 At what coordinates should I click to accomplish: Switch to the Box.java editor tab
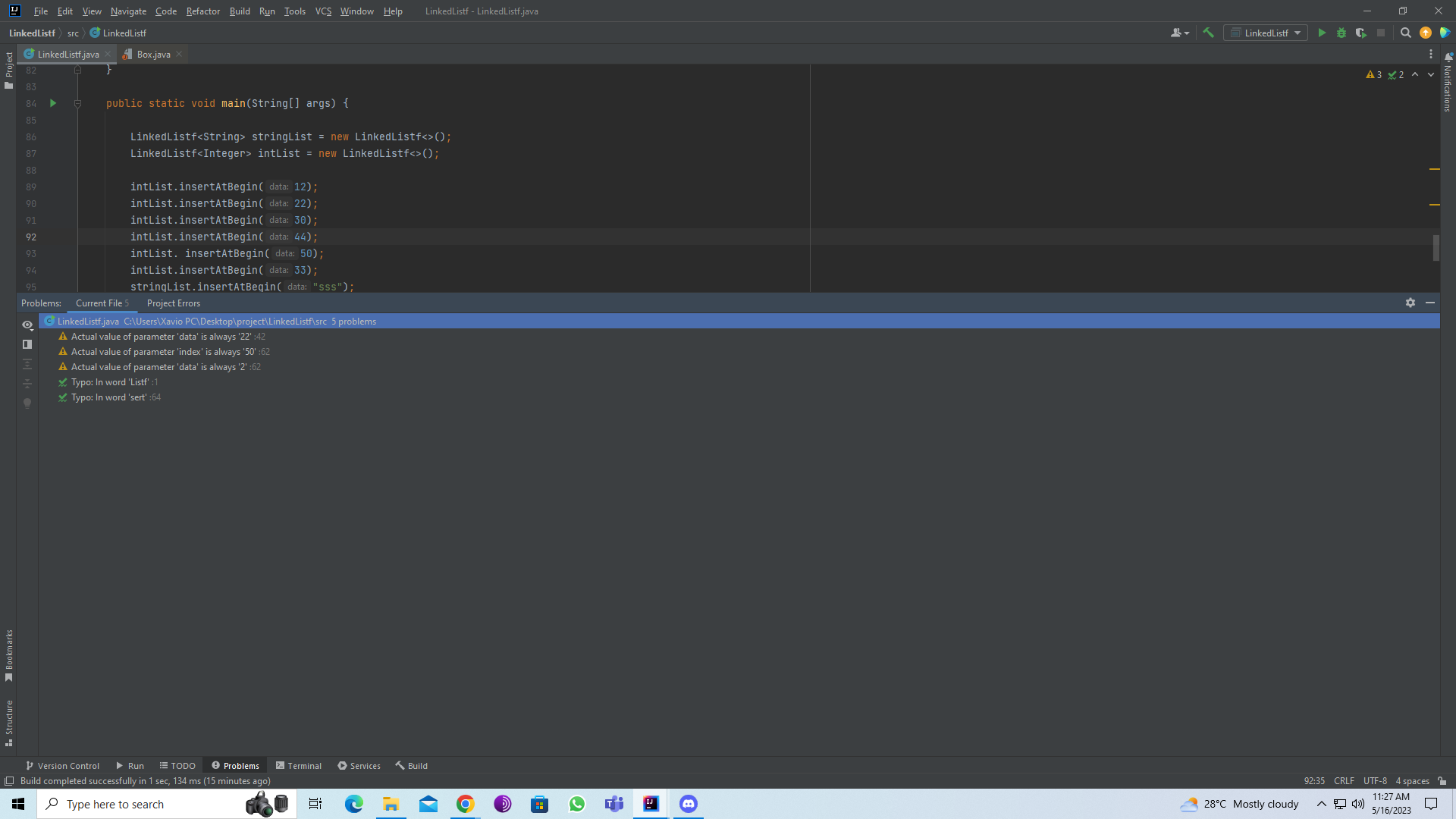153,55
